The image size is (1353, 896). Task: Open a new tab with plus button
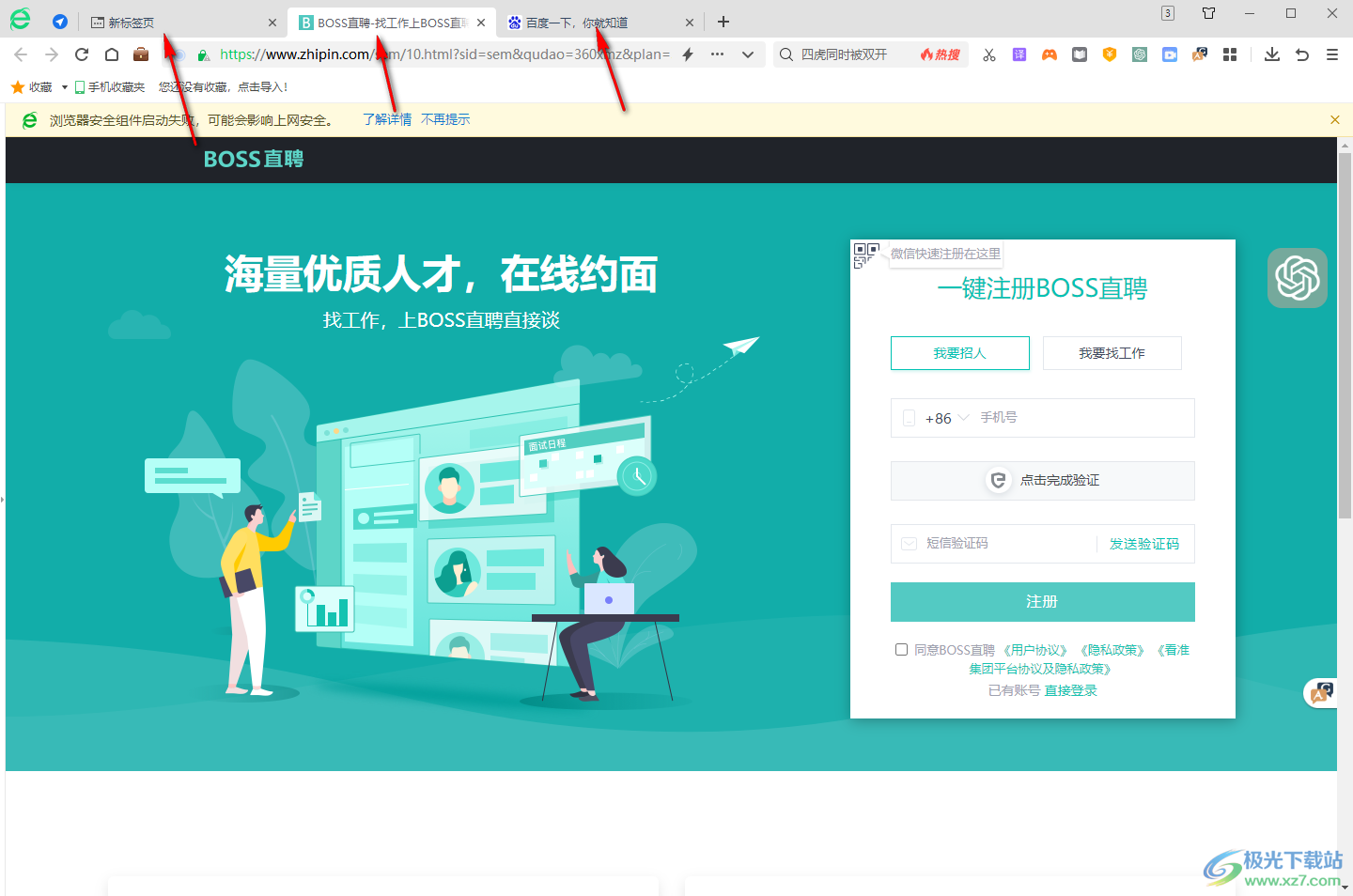[723, 22]
